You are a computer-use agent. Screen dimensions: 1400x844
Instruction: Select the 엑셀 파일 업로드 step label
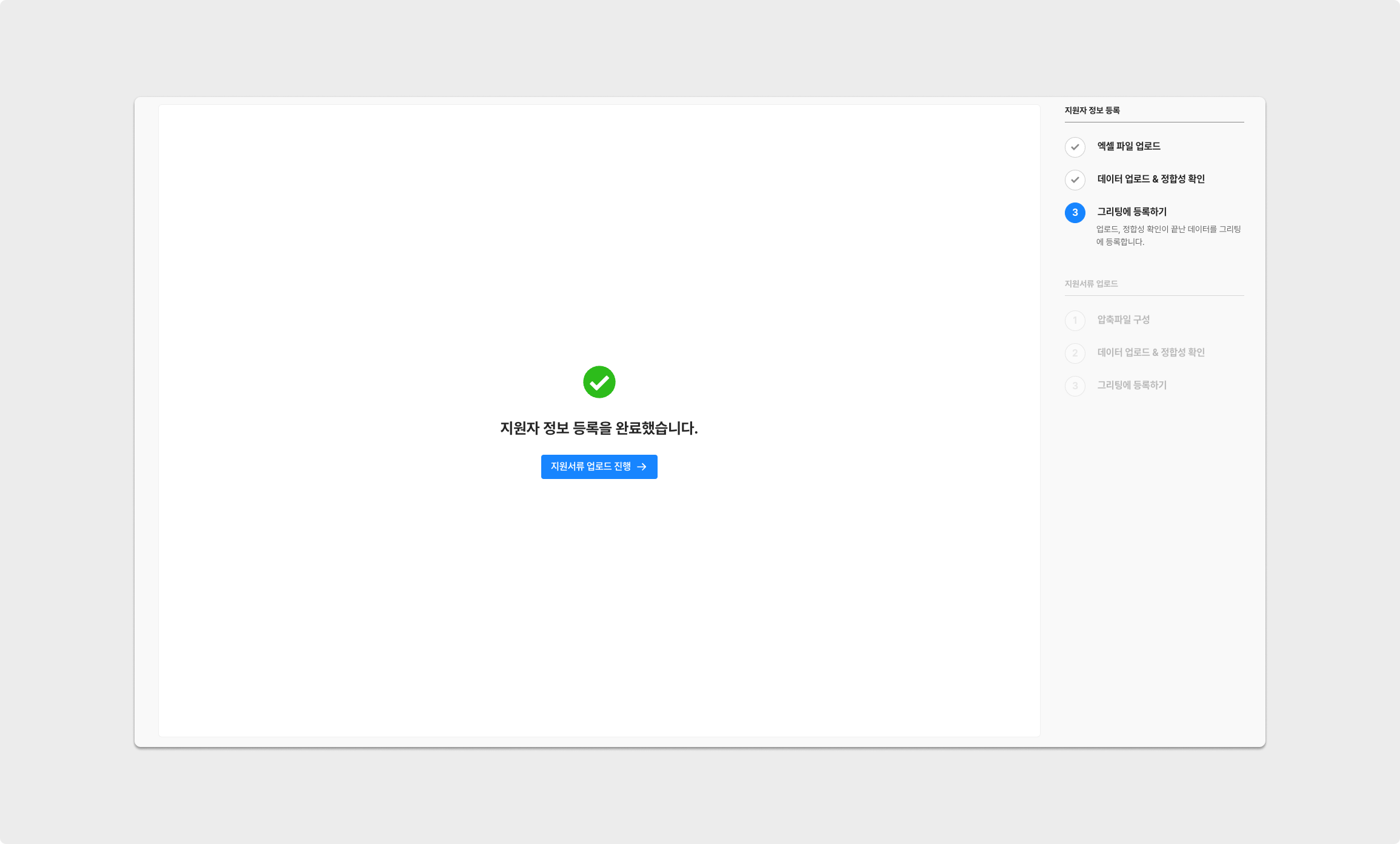pos(1128,146)
